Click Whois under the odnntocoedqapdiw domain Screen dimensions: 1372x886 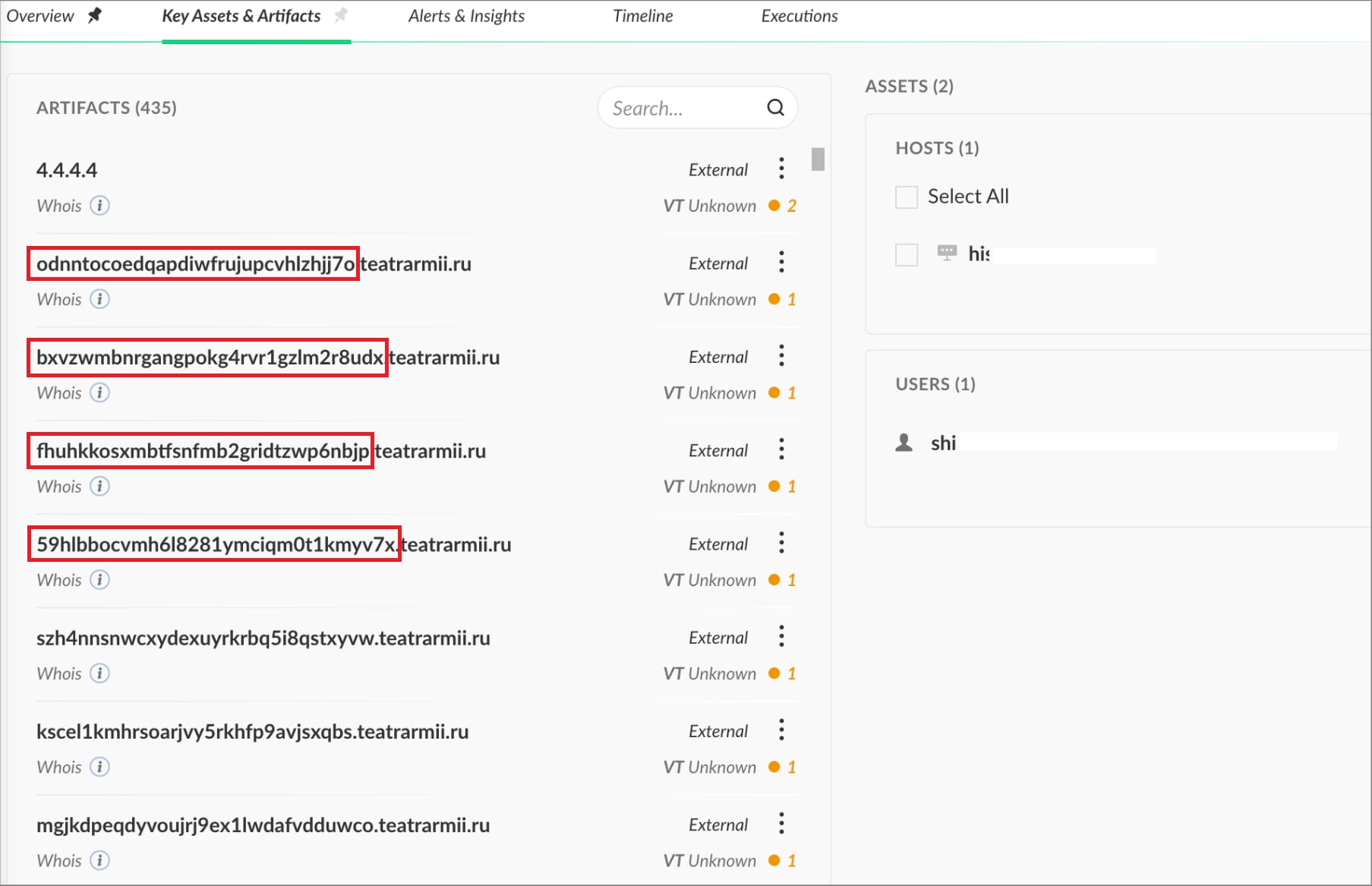point(59,299)
